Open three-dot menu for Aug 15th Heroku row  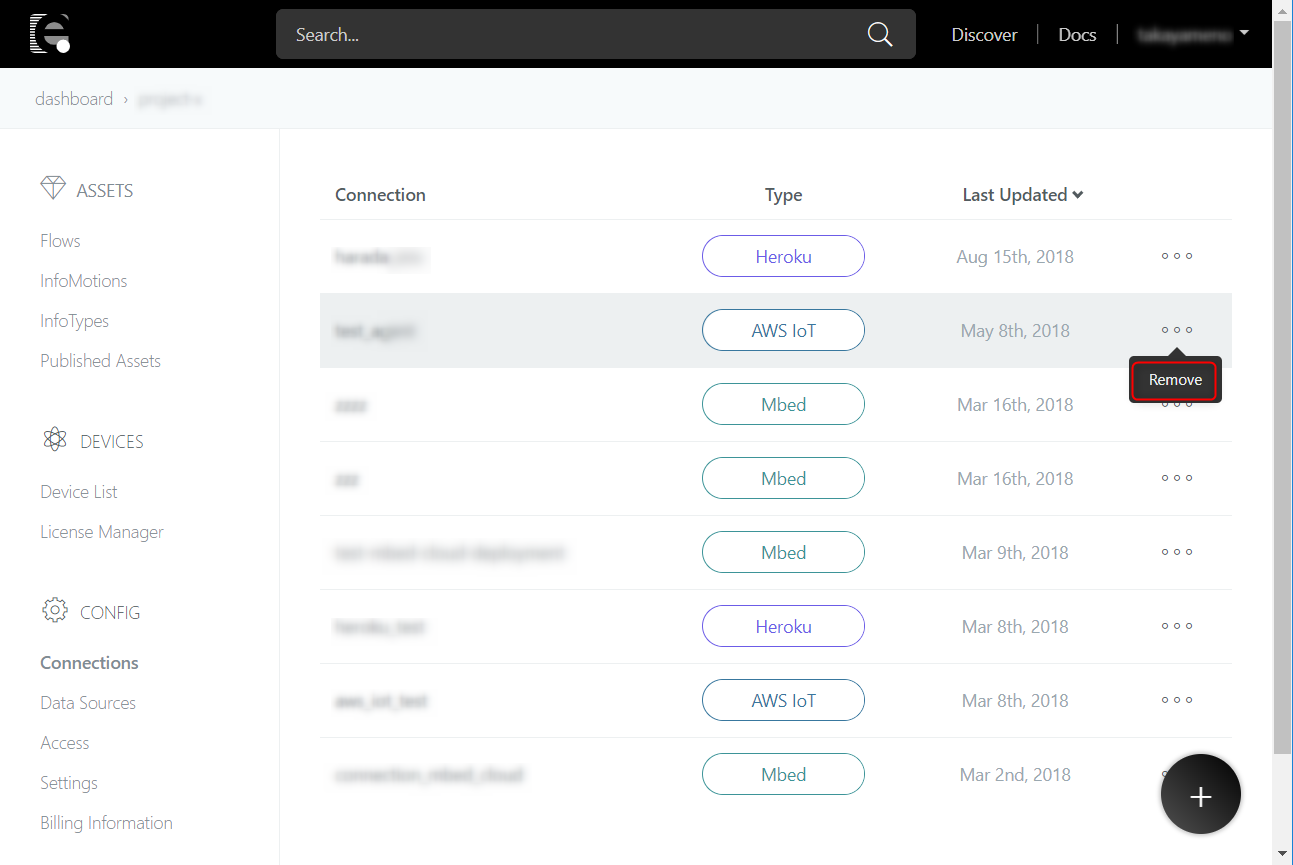[x=1176, y=256]
